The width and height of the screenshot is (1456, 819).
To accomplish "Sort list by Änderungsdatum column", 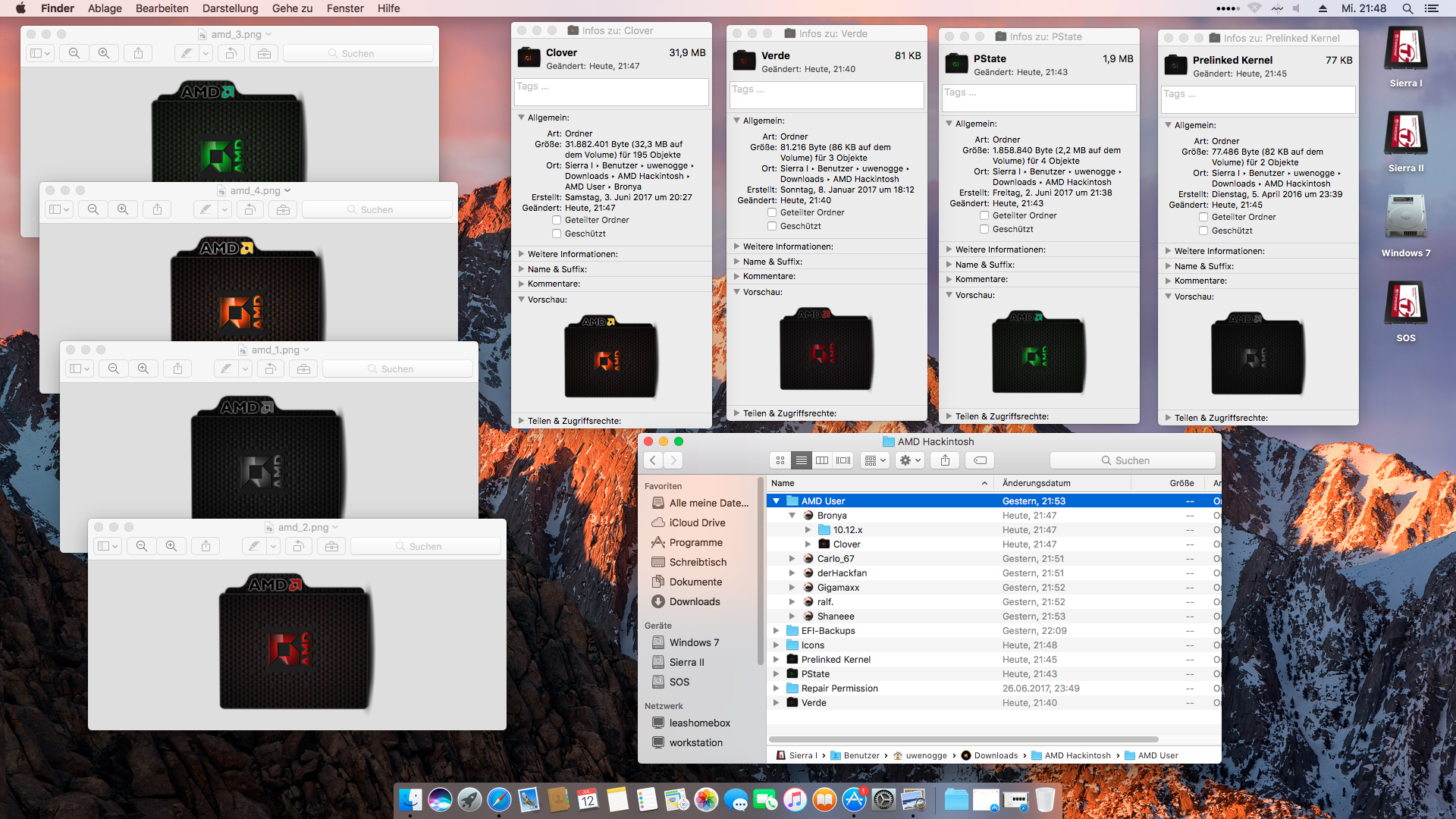I will tap(1037, 483).
